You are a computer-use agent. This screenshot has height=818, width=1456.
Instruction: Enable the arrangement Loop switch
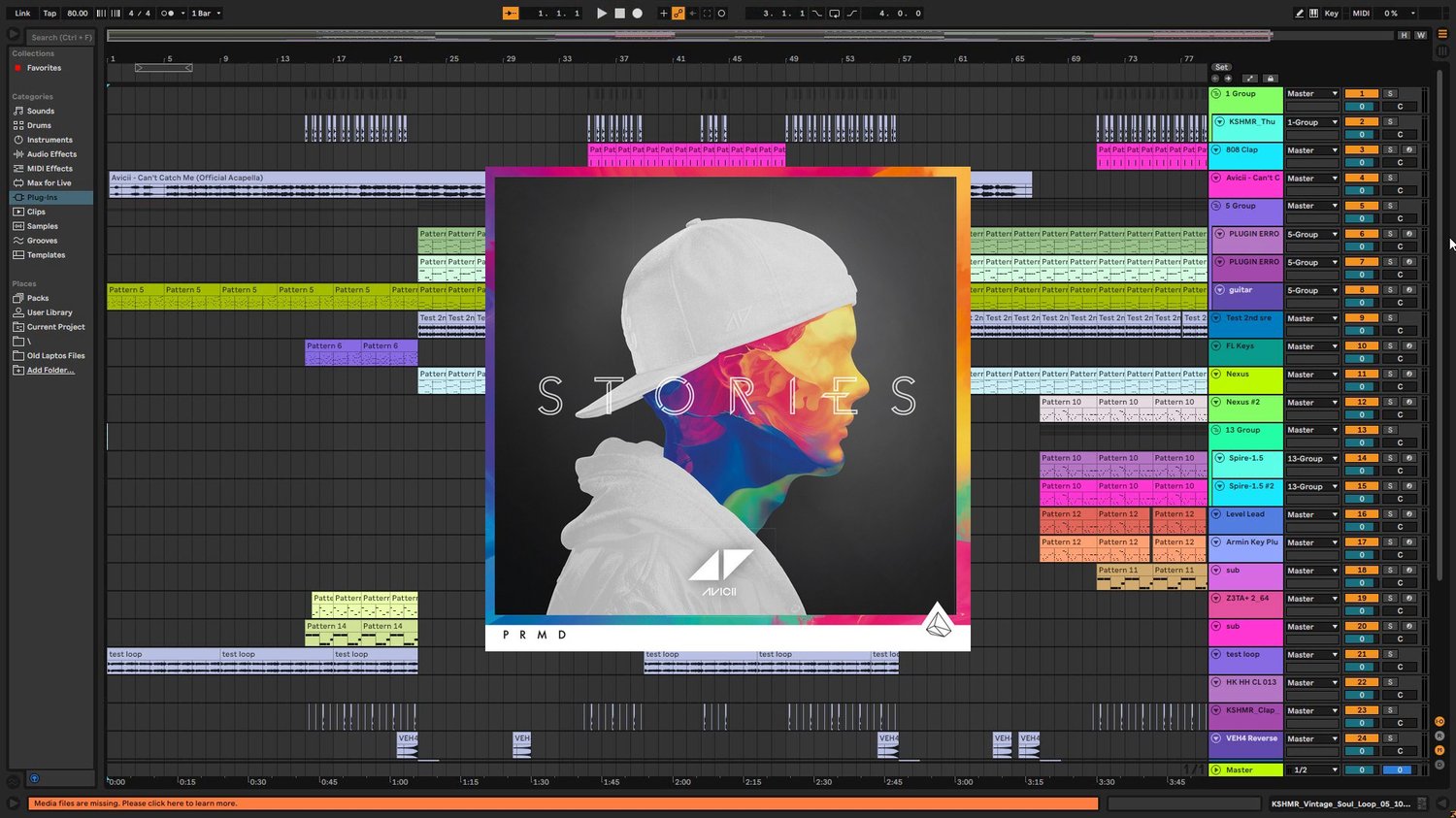(834, 14)
